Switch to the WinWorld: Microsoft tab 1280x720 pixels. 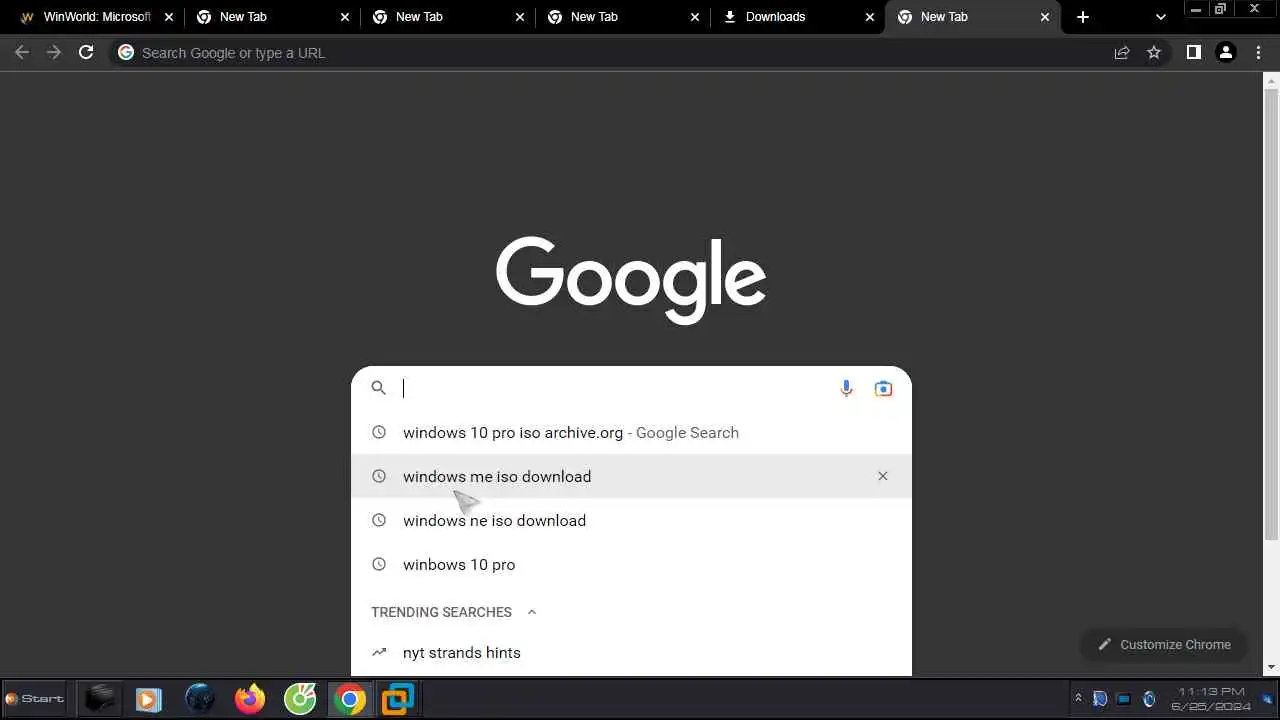click(97, 17)
